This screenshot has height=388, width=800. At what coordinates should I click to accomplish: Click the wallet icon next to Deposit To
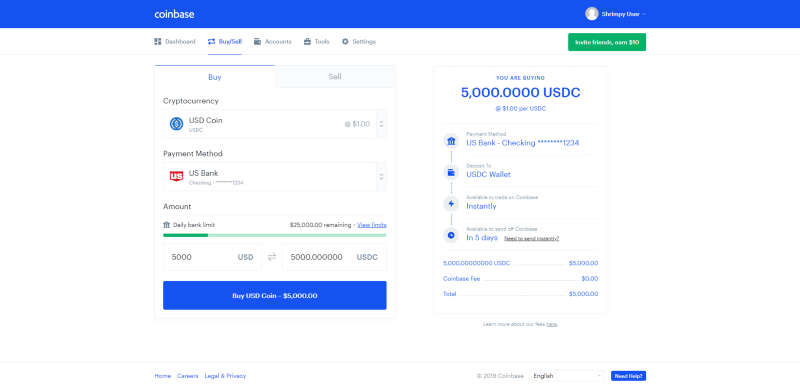click(451, 173)
